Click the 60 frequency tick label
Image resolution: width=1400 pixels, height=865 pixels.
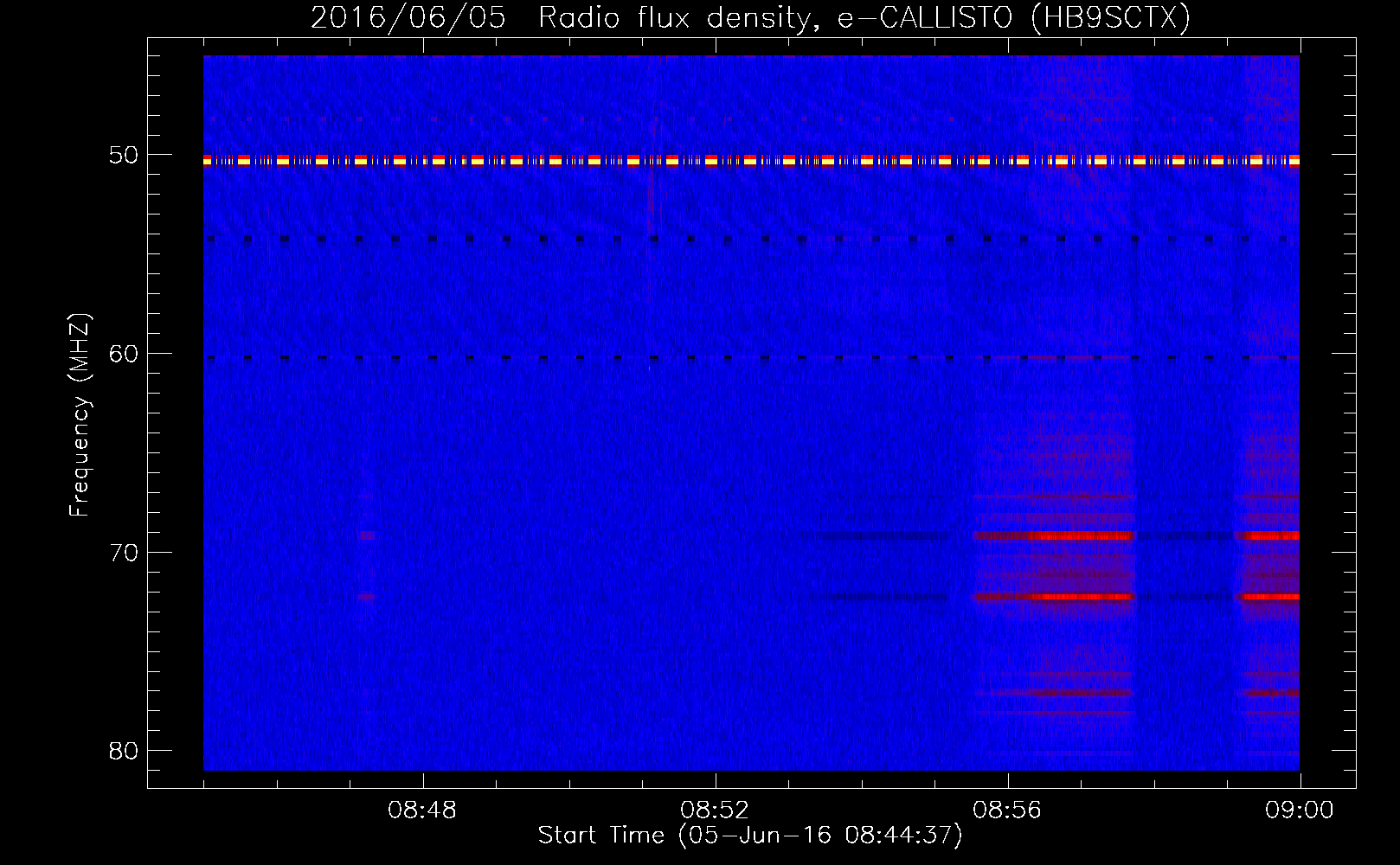click(x=124, y=354)
